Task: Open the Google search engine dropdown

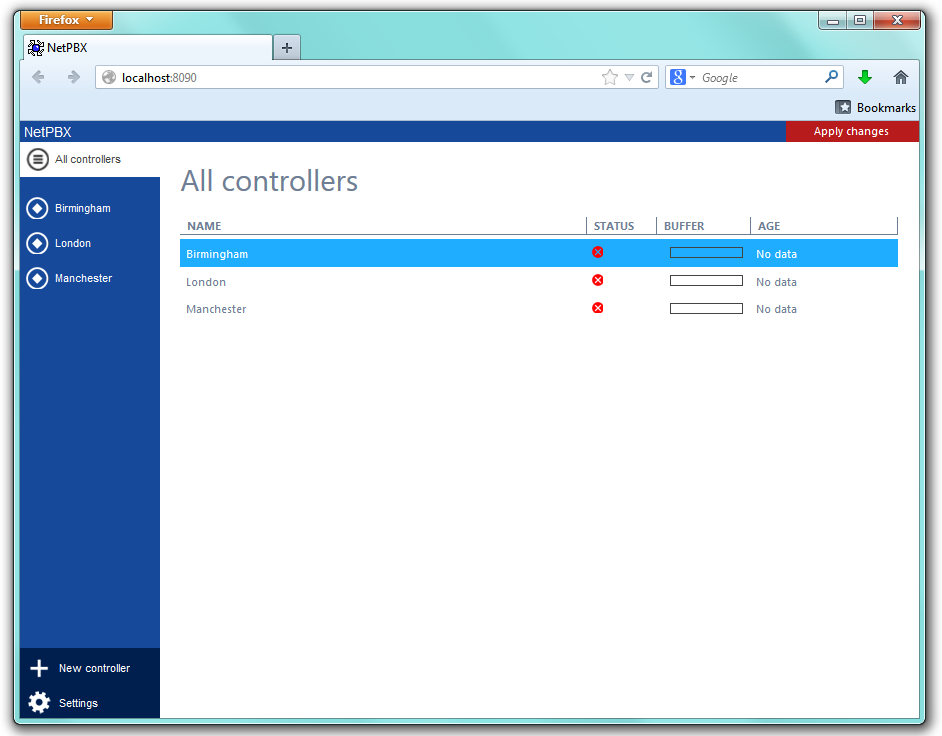Action: click(682, 77)
